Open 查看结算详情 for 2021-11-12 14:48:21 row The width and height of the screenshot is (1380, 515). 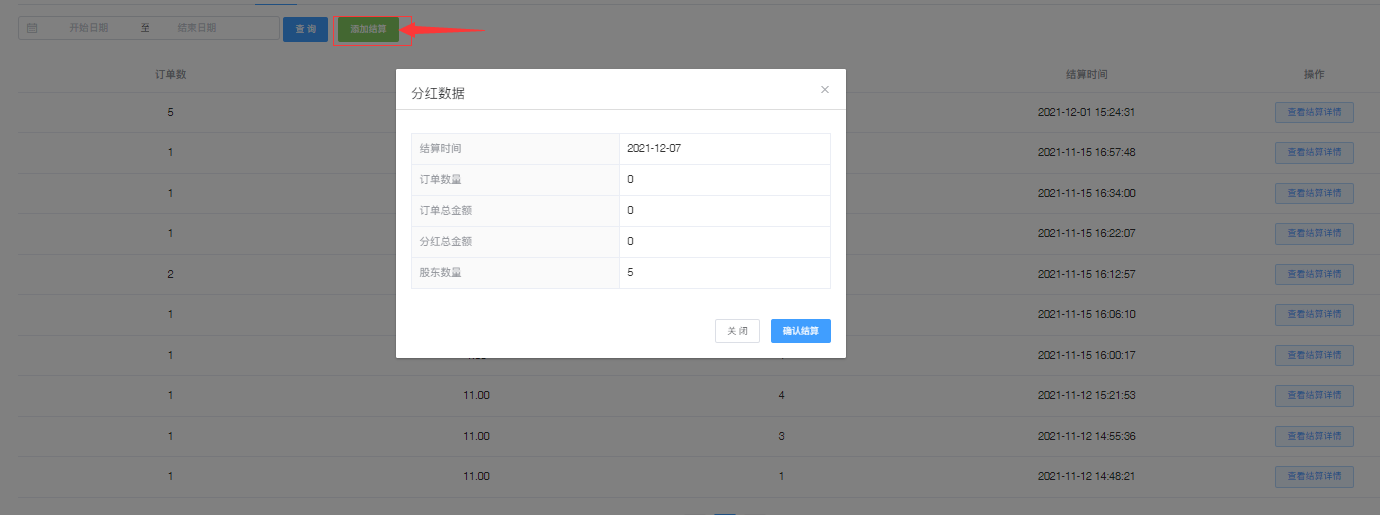[x=1314, y=476]
